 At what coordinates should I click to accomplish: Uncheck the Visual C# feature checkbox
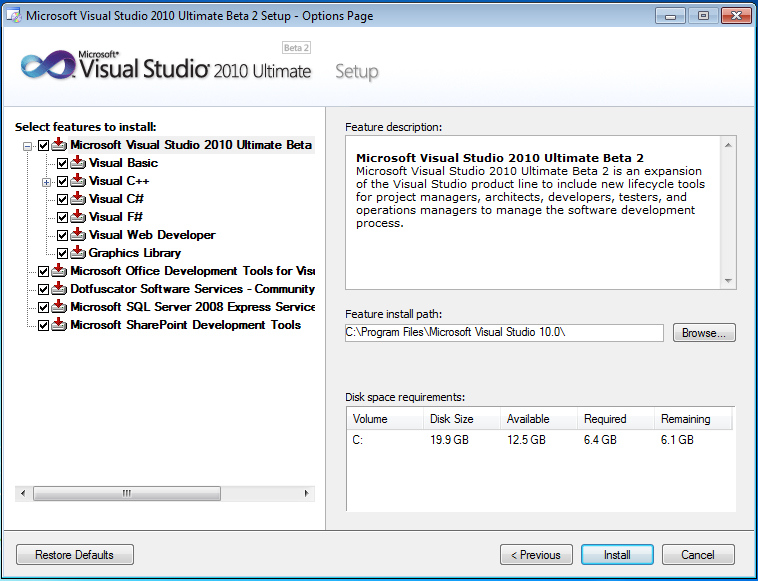pos(63,199)
